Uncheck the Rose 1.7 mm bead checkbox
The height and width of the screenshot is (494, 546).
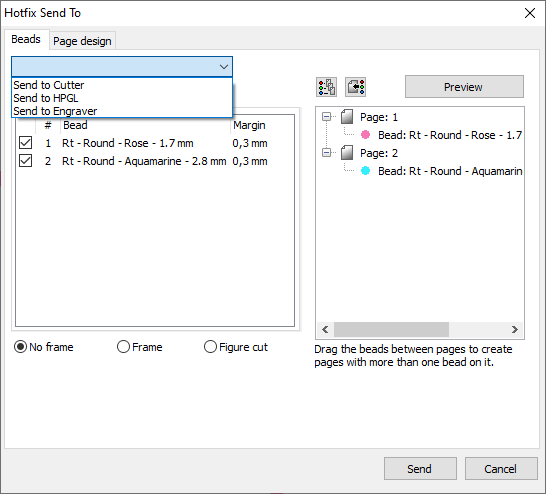pos(25,143)
